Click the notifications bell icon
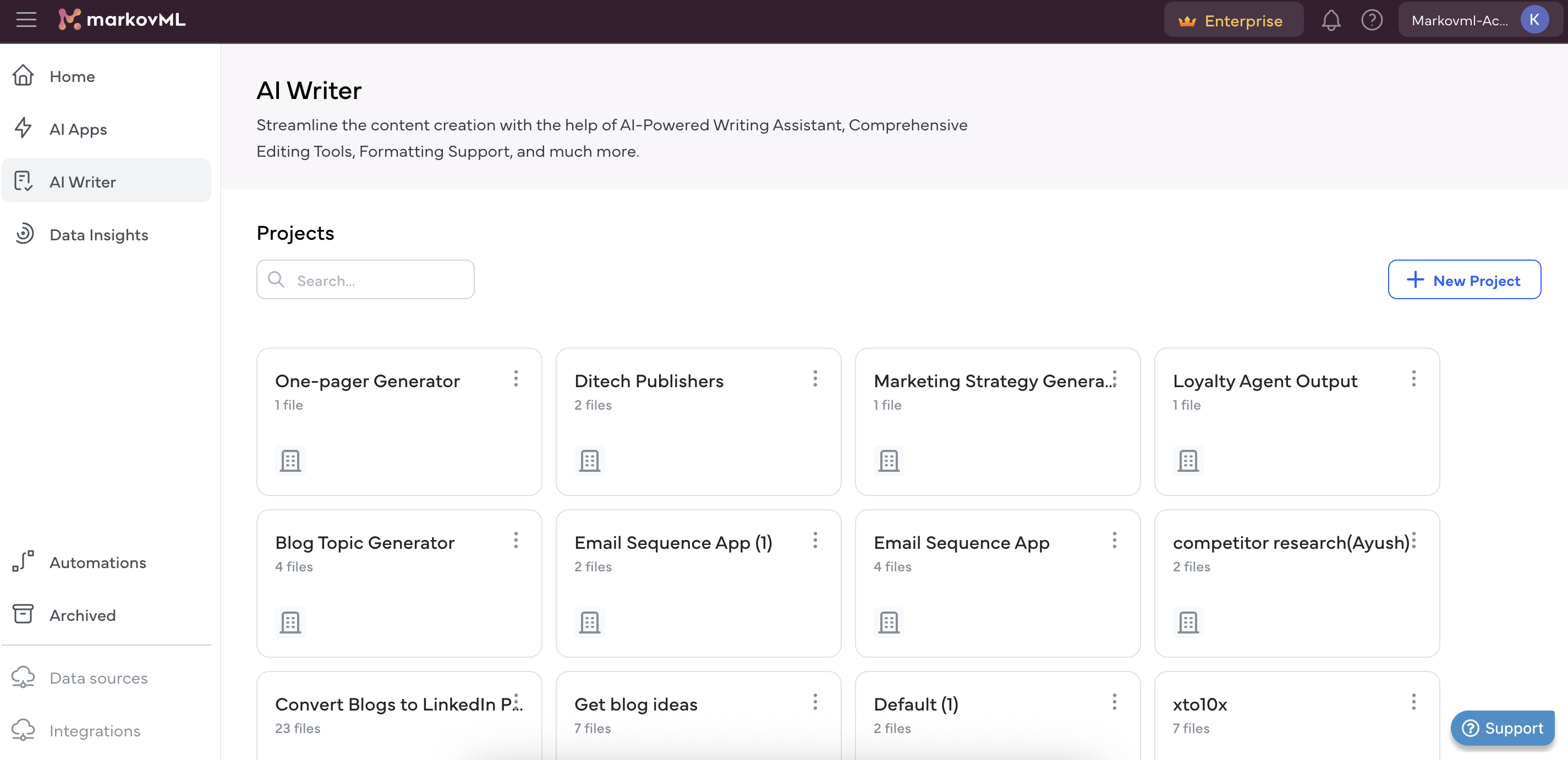The width and height of the screenshot is (1568, 760). 1331,20
